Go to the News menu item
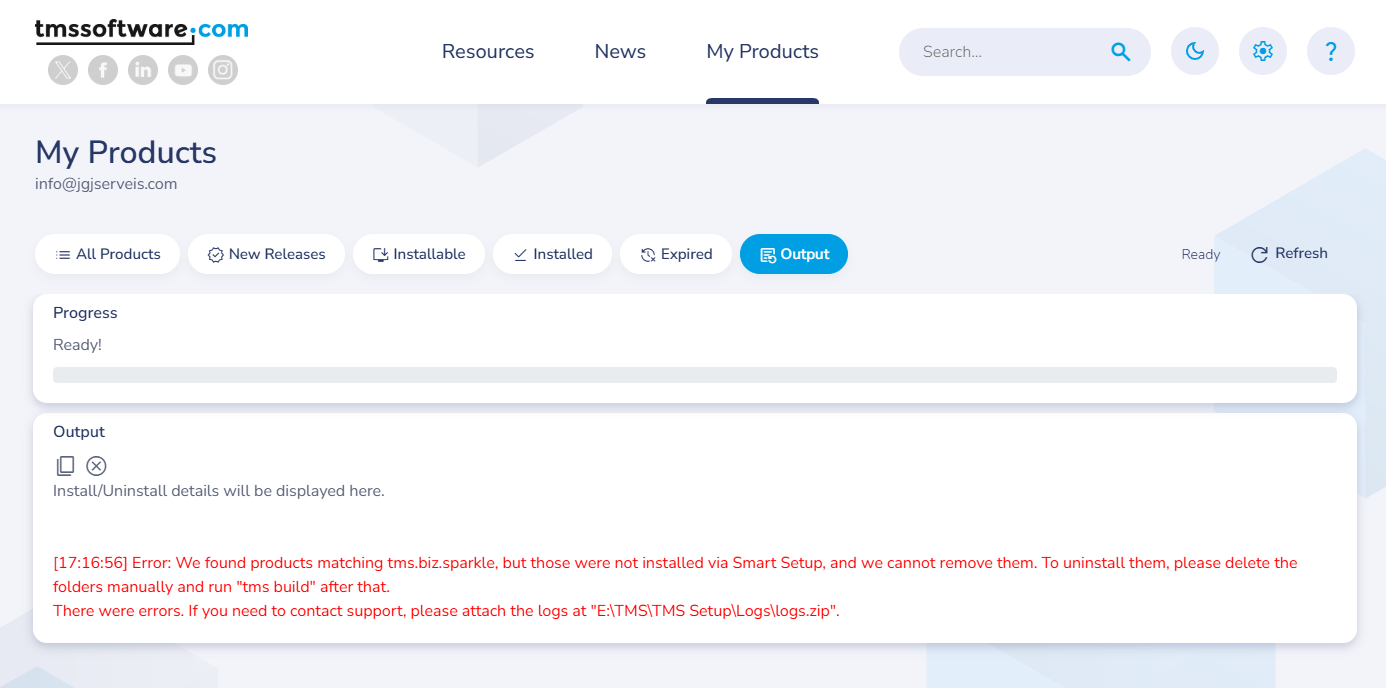 point(620,52)
